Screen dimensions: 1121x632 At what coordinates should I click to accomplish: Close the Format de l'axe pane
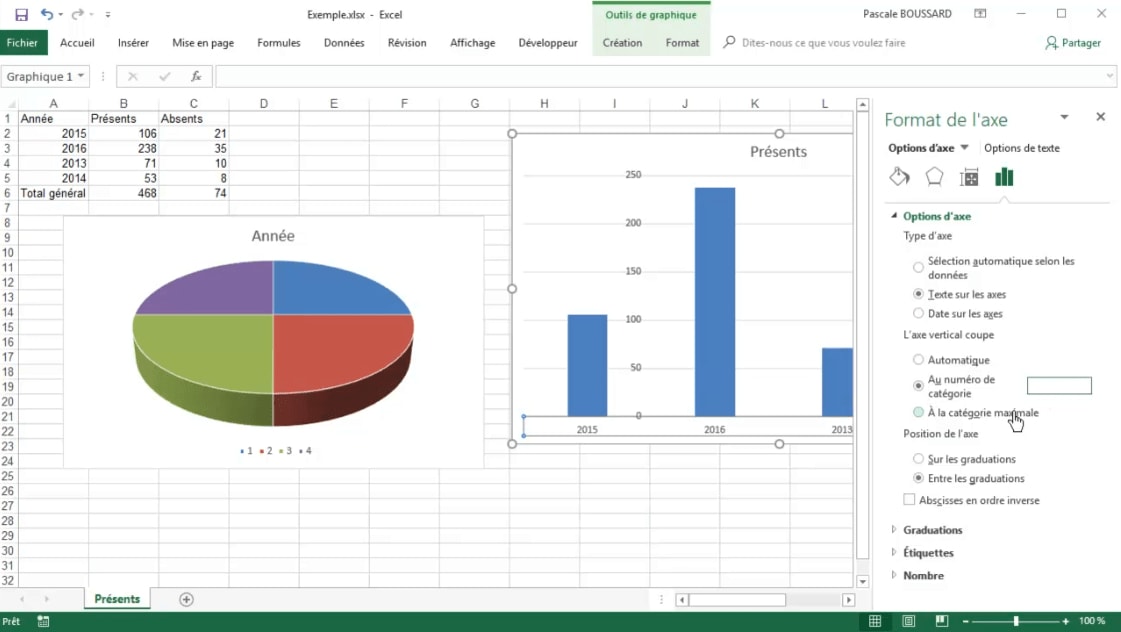pyautogui.click(x=1100, y=117)
